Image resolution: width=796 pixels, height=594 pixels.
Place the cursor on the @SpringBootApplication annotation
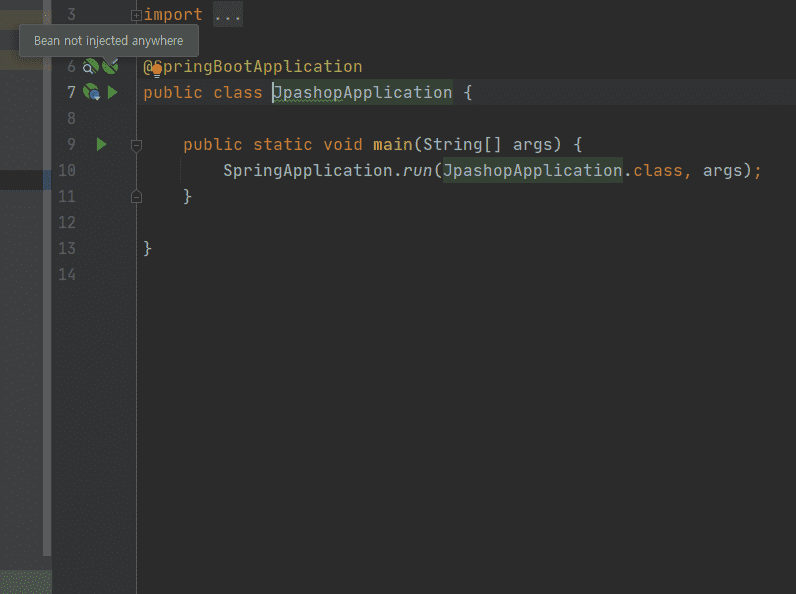click(253, 67)
